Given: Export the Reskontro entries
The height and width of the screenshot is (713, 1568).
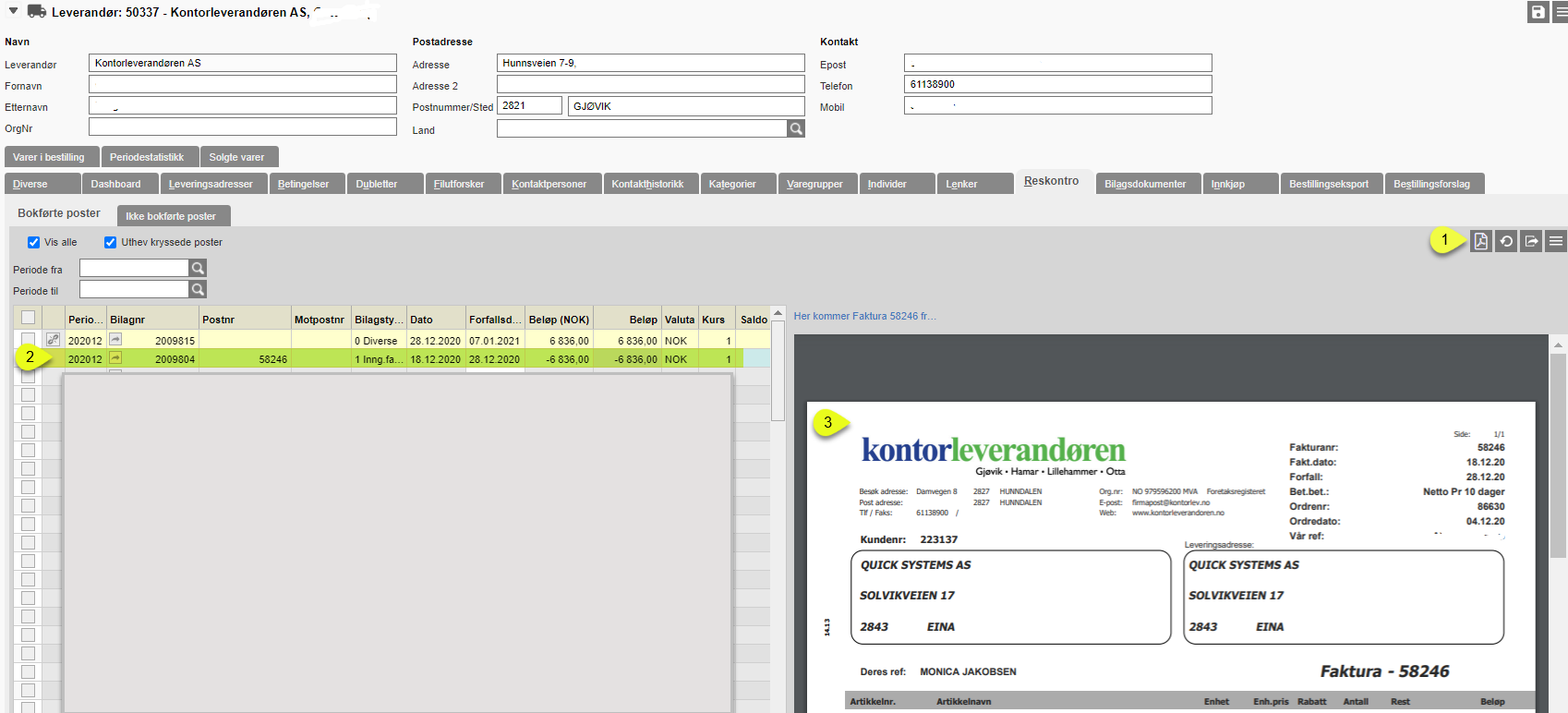Looking at the screenshot, I should (1531, 241).
